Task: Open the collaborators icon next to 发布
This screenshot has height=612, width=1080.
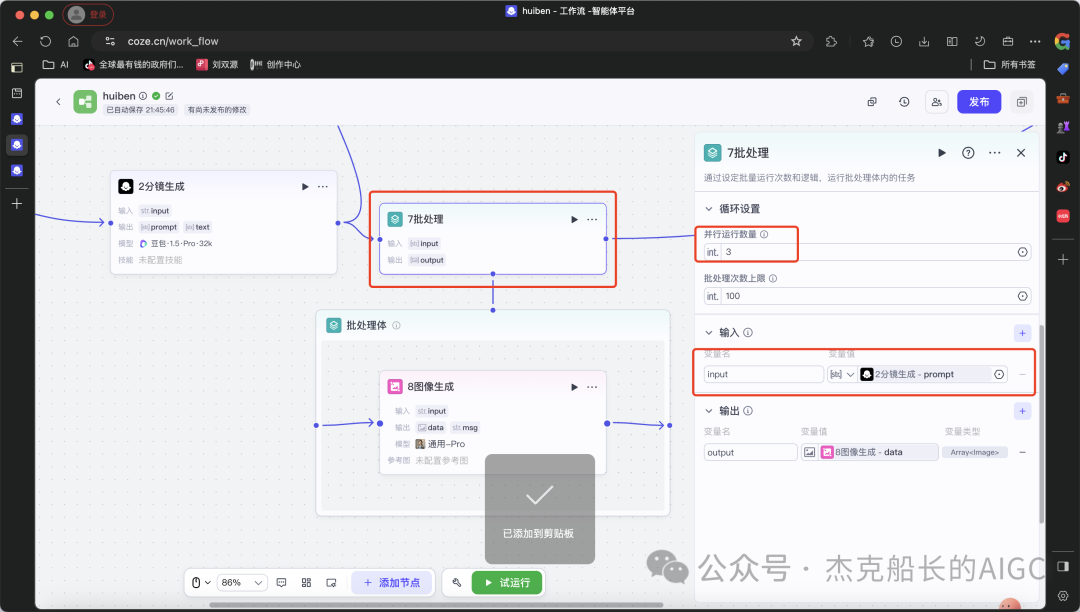Action: 936,102
